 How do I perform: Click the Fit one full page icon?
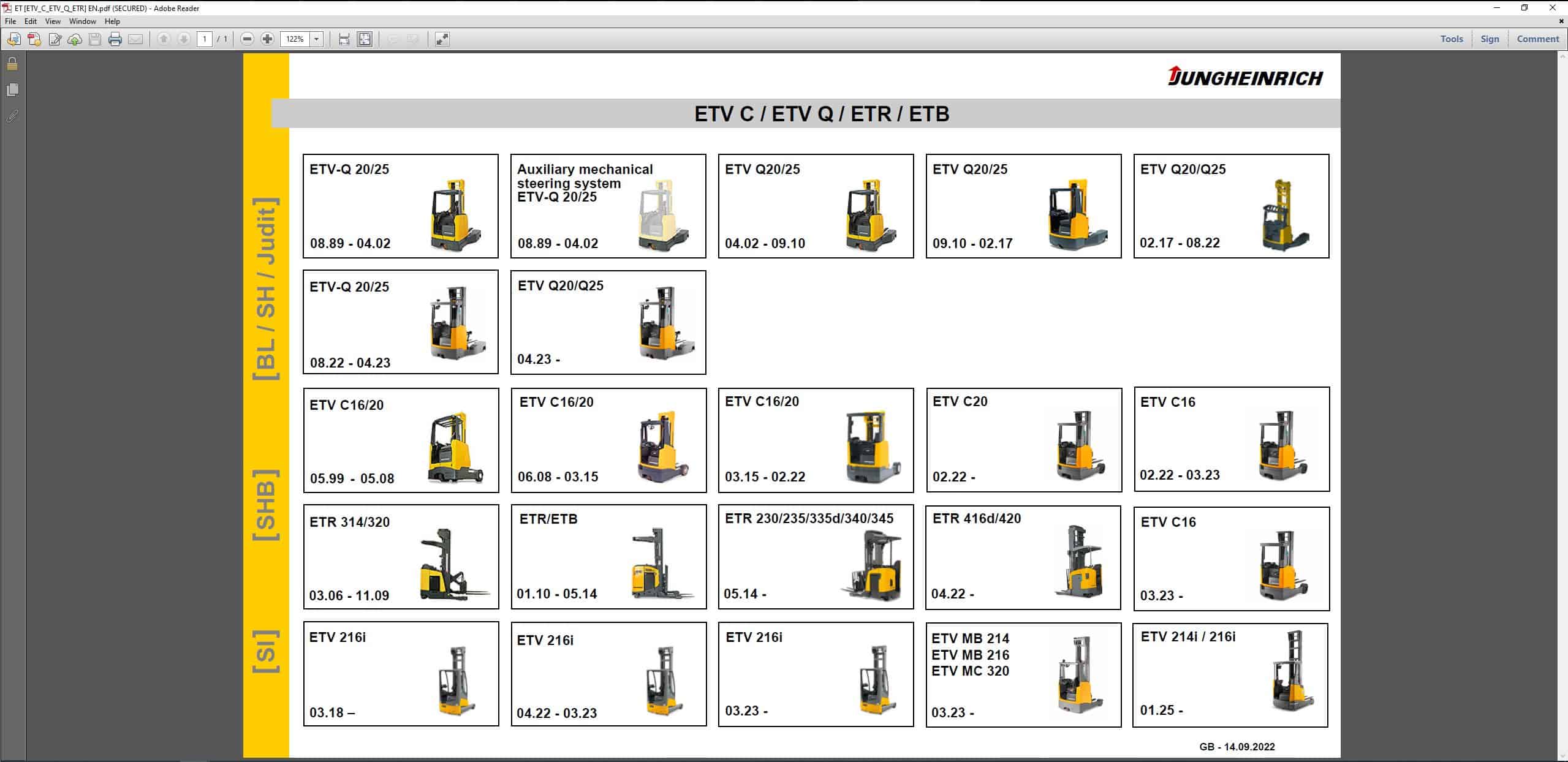[x=365, y=39]
